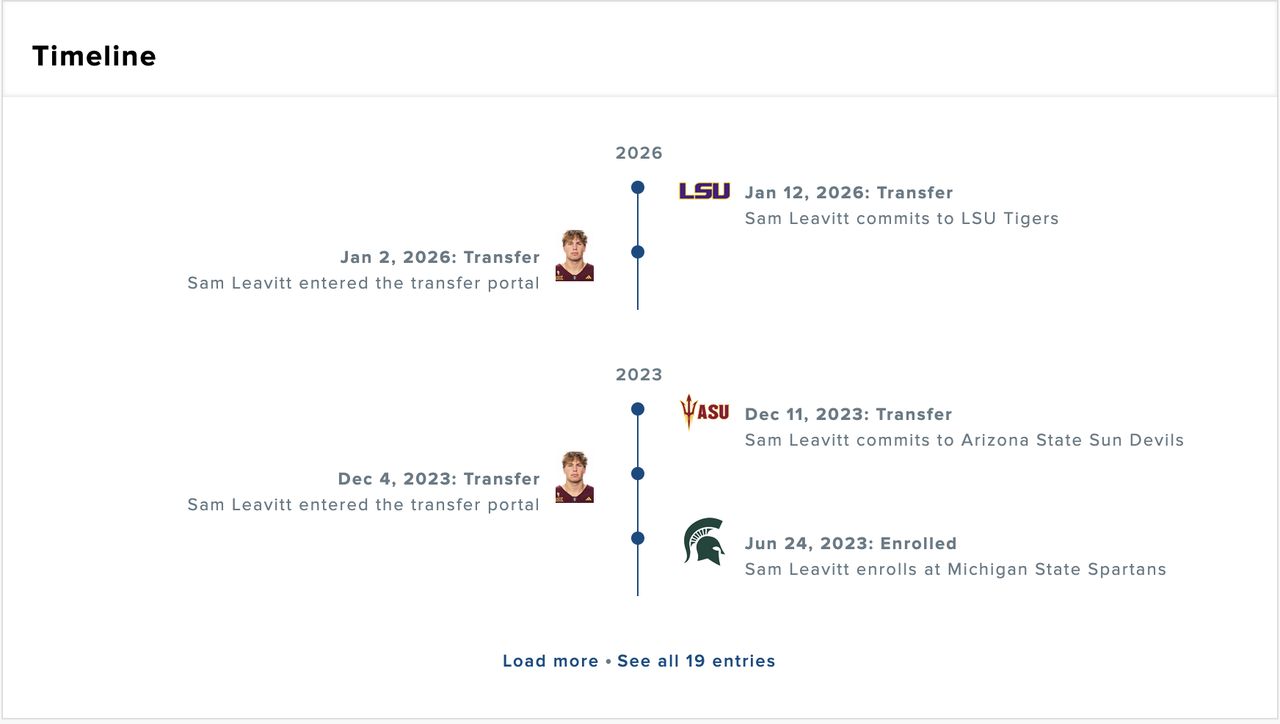
Task: Click the Jan 2, 2026 timeline dot
Action: point(638,252)
